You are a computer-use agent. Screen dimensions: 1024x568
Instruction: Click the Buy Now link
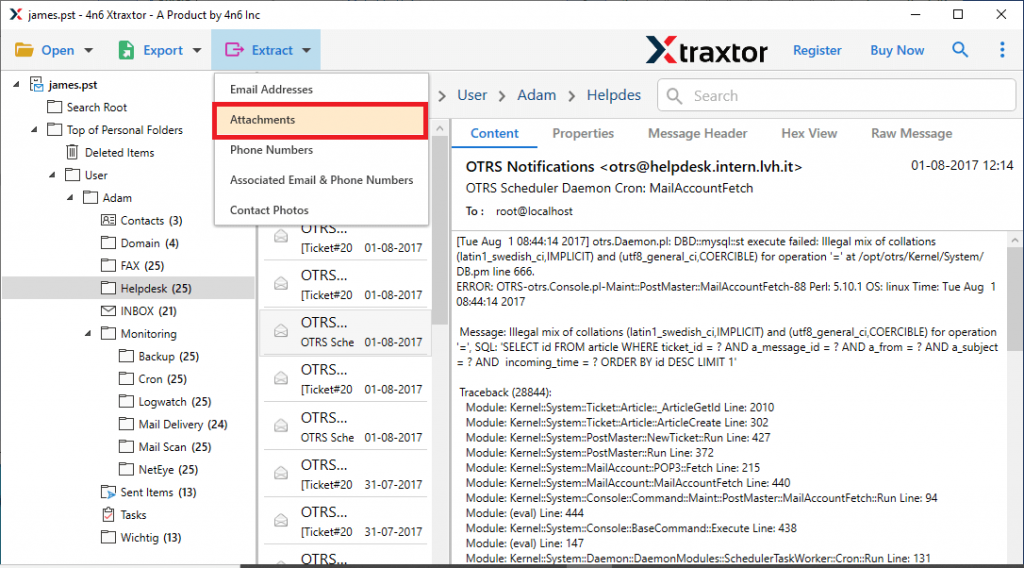(x=897, y=50)
